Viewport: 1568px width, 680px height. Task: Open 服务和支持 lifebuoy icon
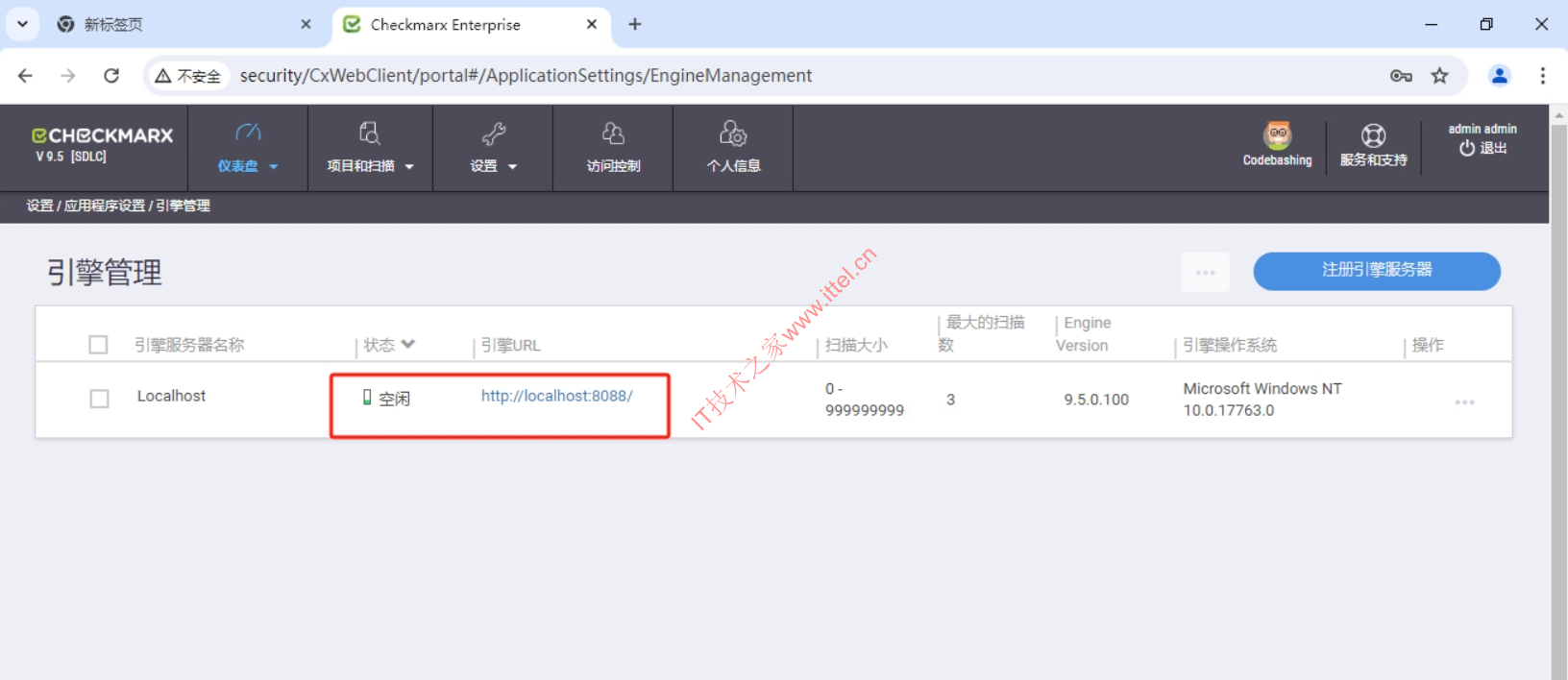pos(1373,136)
